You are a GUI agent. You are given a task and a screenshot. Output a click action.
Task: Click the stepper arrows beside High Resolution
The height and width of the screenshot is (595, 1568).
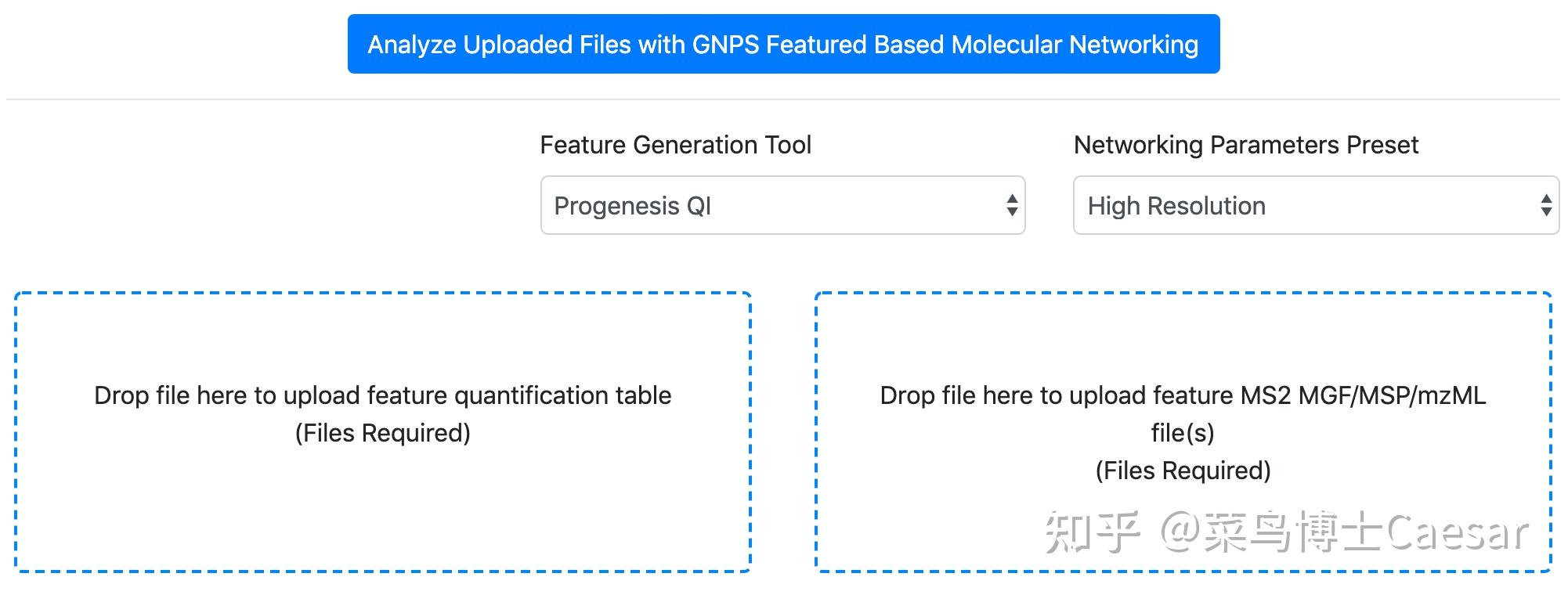click(x=1545, y=205)
